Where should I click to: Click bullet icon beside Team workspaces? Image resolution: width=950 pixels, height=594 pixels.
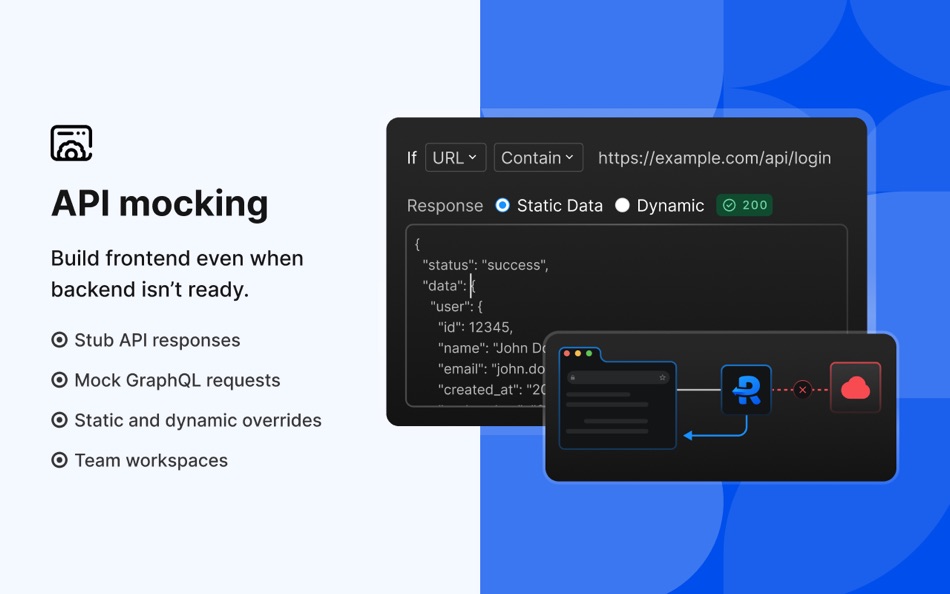(x=59, y=460)
